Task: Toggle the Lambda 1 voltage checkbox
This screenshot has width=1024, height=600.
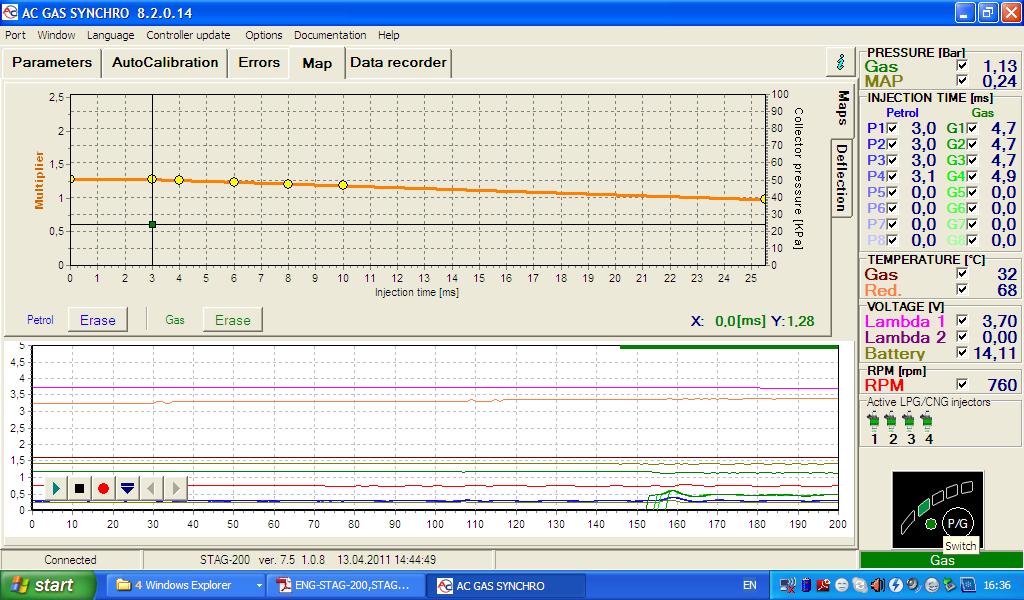Action: 961,321
